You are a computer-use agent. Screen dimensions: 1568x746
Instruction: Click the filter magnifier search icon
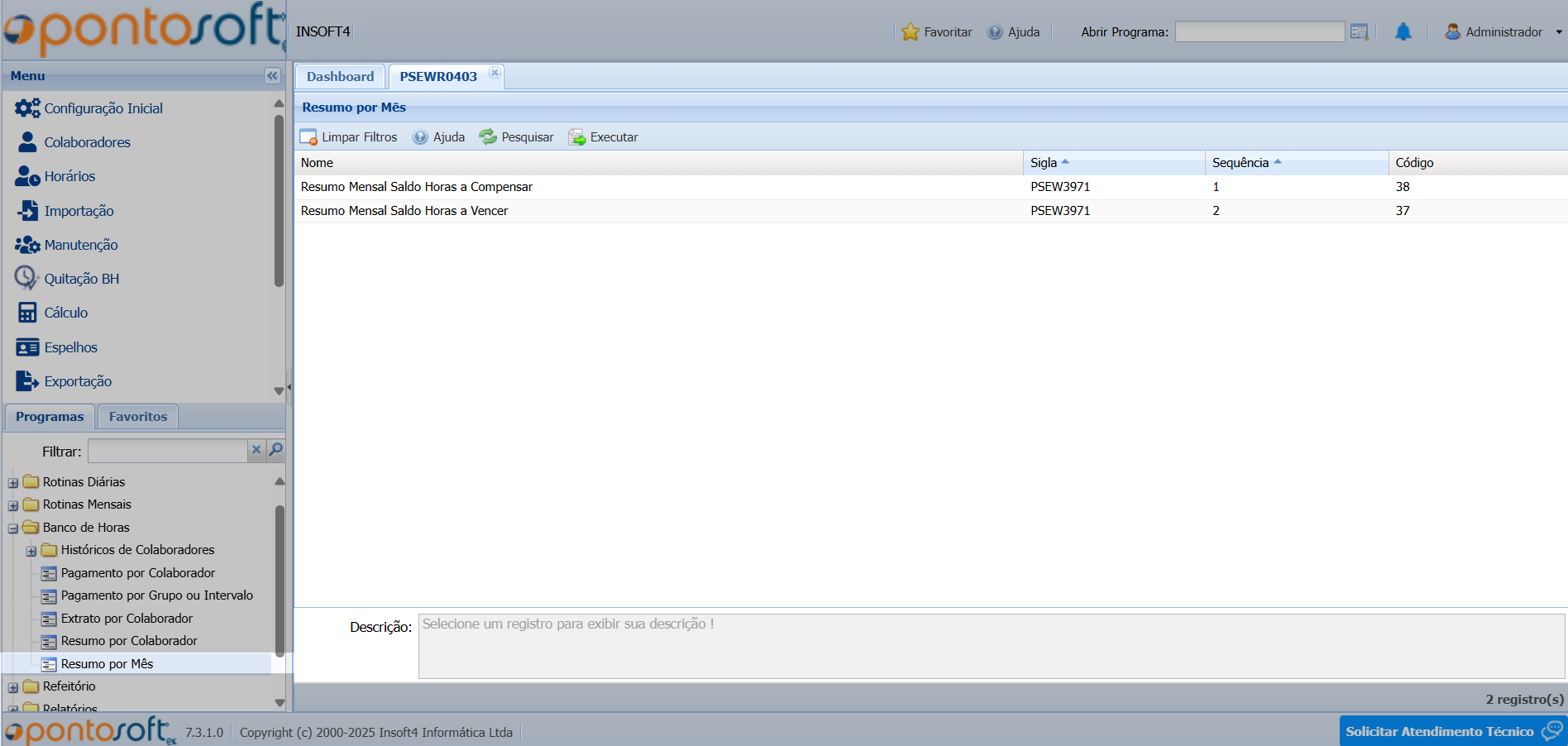[x=276, y=450]
